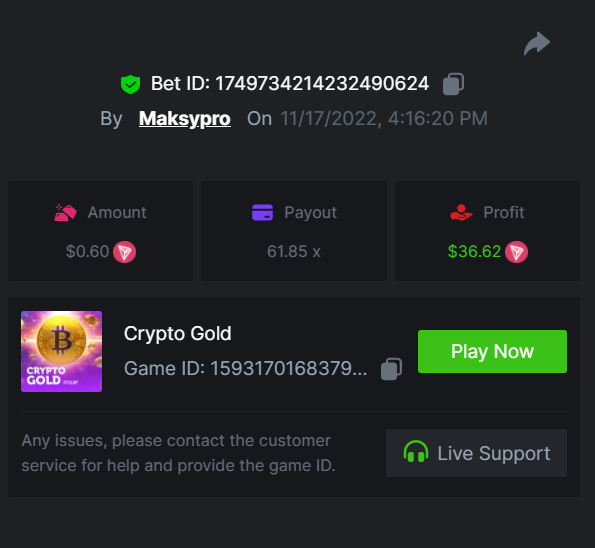The height and width of the screenshot is (548, 595).
Task: Click the Crypto Gold game thumbnail
Action: pos(61,351)
